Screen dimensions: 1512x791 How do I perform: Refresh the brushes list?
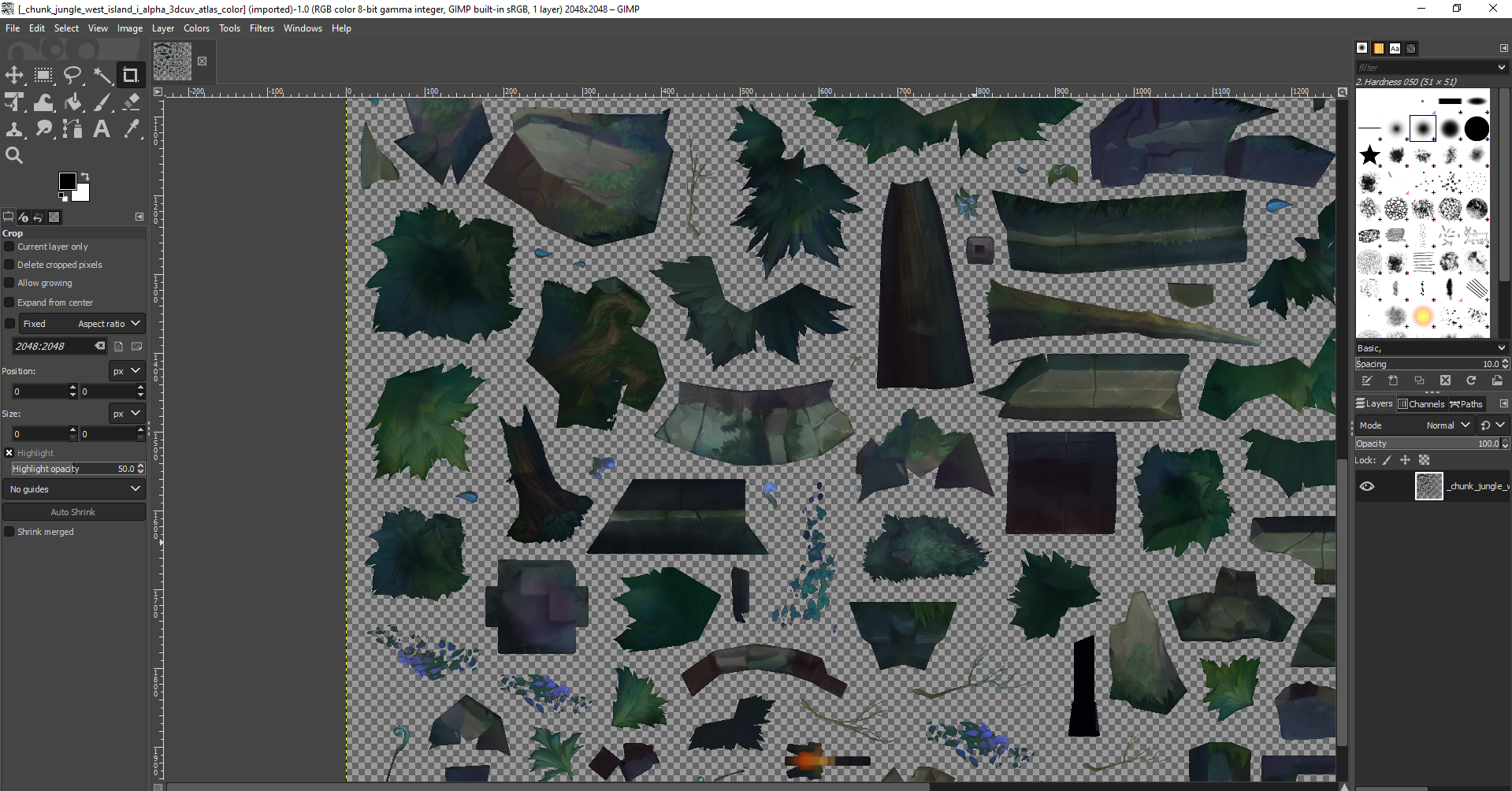(1471, 381)
